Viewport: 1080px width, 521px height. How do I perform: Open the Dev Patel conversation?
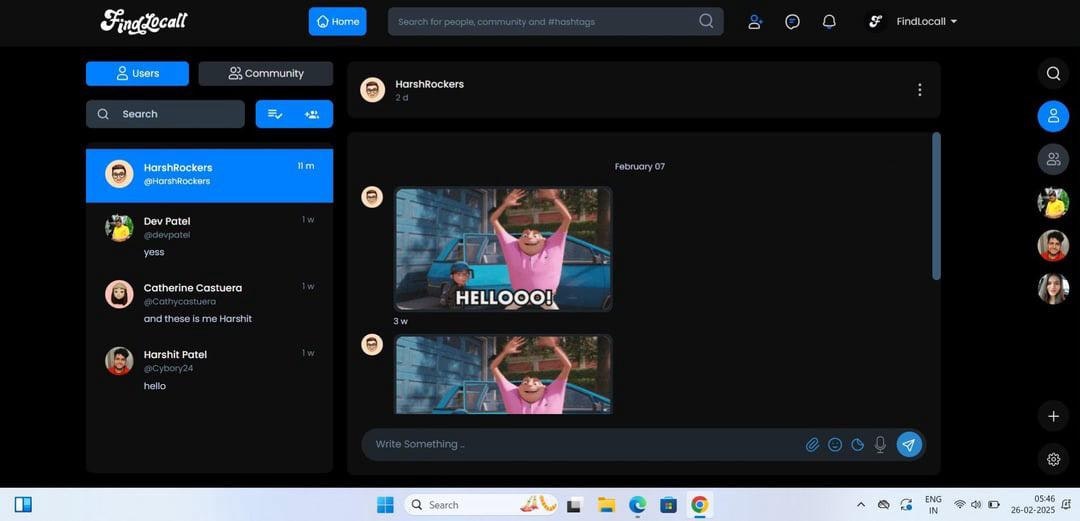(209, 236)
